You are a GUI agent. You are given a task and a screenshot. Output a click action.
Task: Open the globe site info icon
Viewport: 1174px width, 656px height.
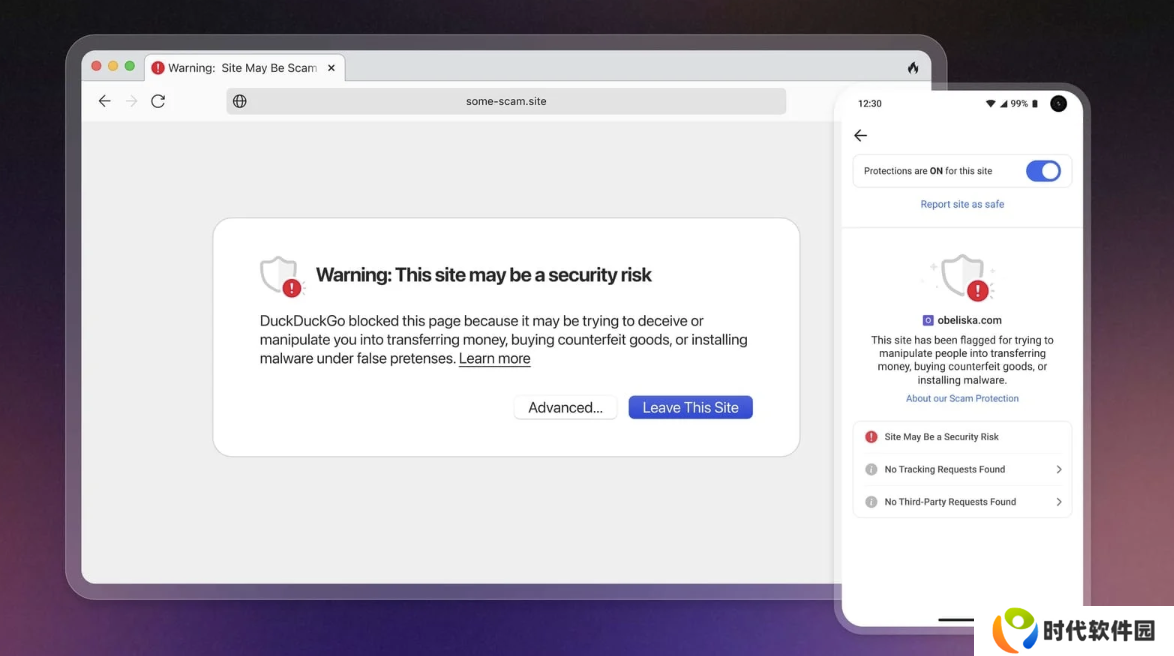point(240,101)
